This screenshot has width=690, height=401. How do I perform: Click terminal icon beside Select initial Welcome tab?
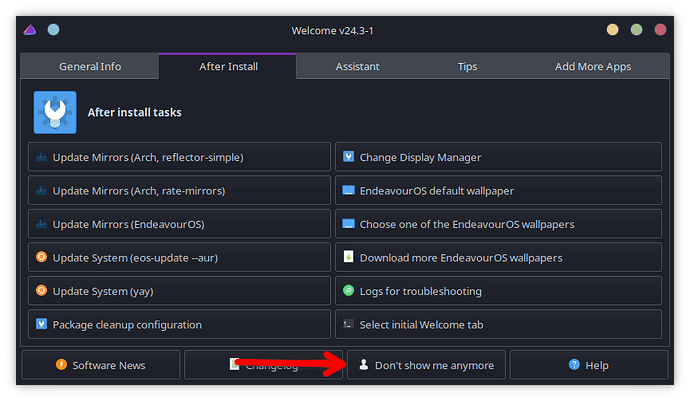pyautogui.click(x=349, y=324)
